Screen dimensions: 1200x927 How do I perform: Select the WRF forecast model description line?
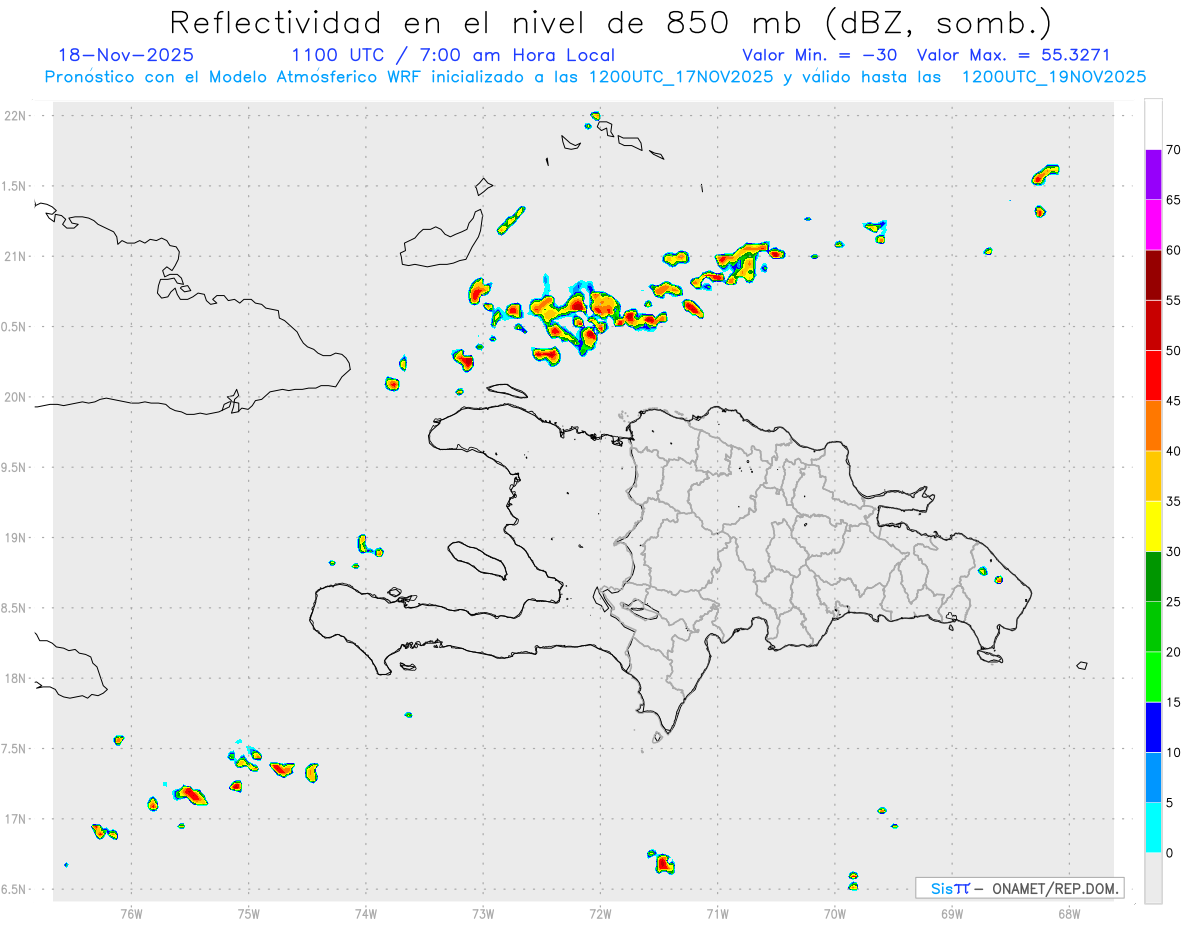pyautogui.click(x=596, y=77)
